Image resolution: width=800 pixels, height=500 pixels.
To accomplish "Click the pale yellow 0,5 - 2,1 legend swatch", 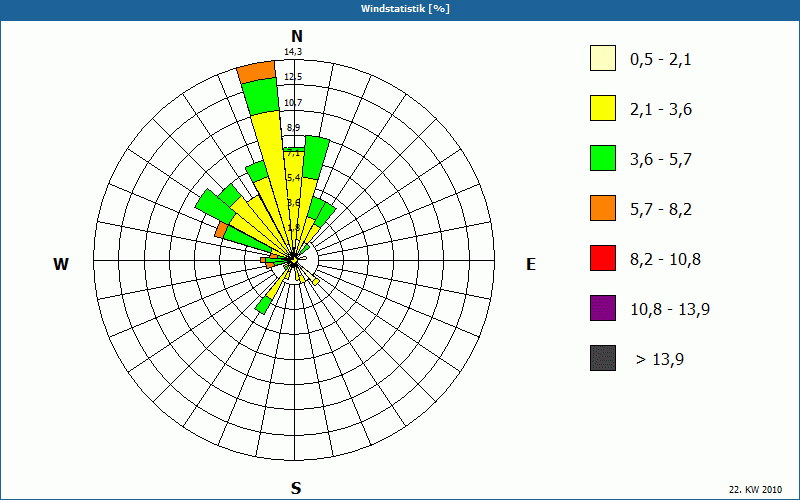I will click(x=603, y=58).
